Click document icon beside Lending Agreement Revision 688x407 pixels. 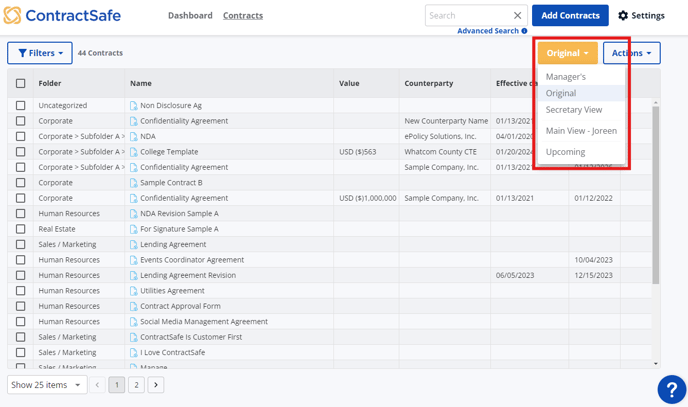[133, 275]
